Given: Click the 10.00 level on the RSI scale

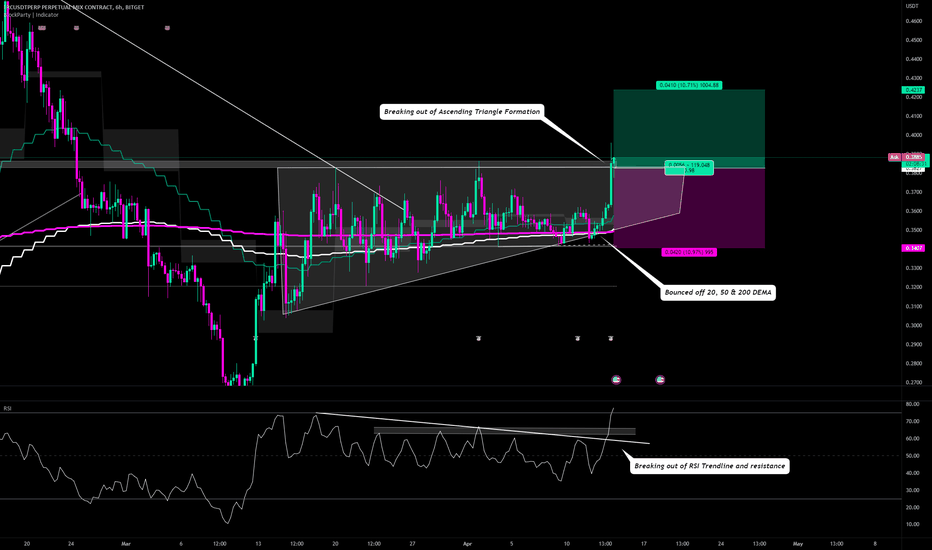Looking at the screenshot, I should (x=912, y=524).
